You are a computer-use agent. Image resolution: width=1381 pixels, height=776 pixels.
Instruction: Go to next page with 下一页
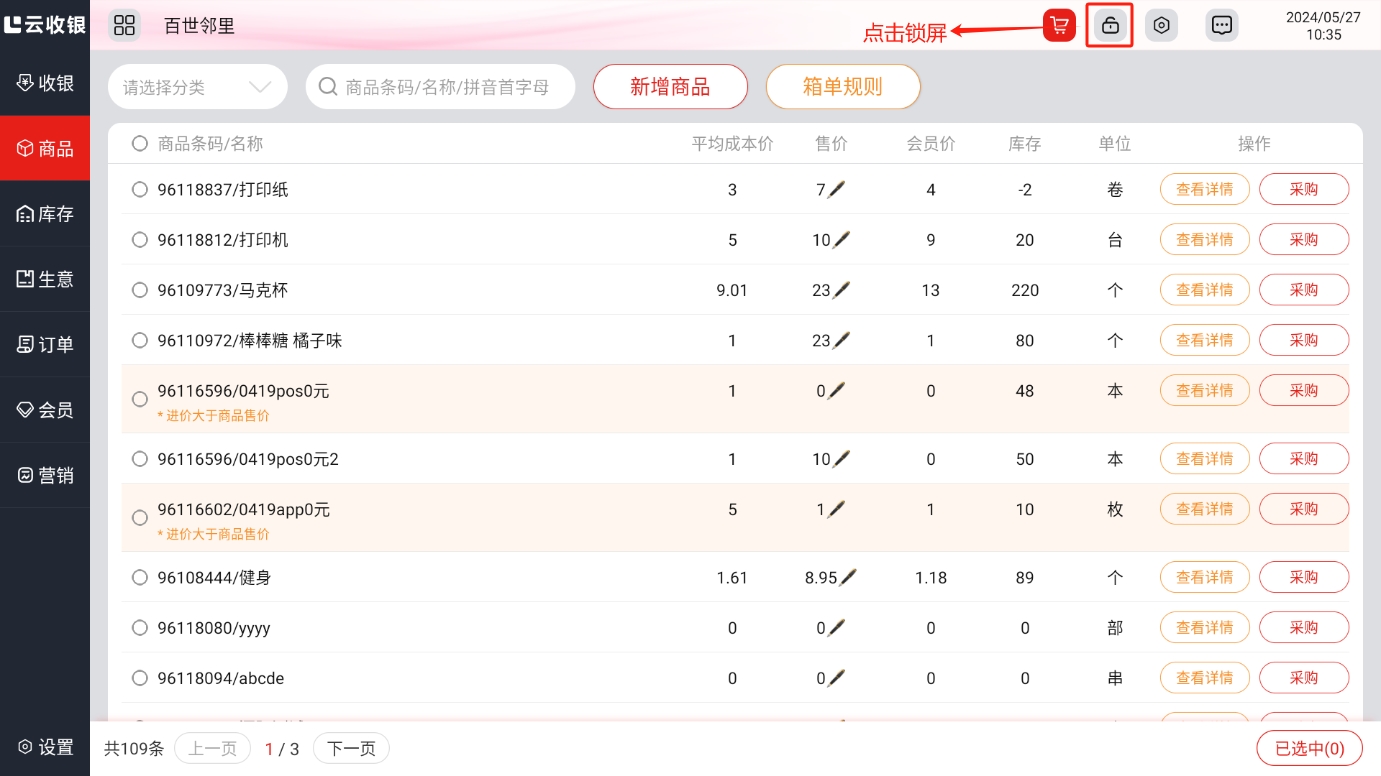click(351, 748)
